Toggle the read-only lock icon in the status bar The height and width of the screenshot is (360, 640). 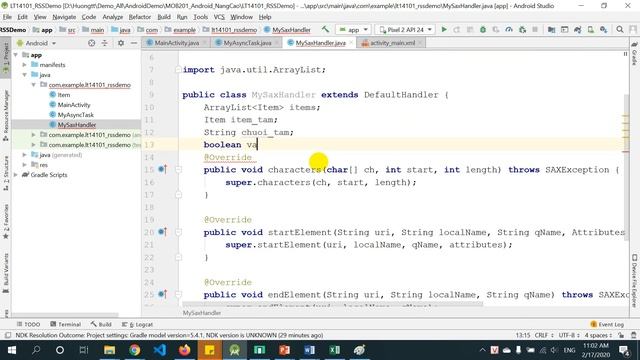(x=621, y=335)
